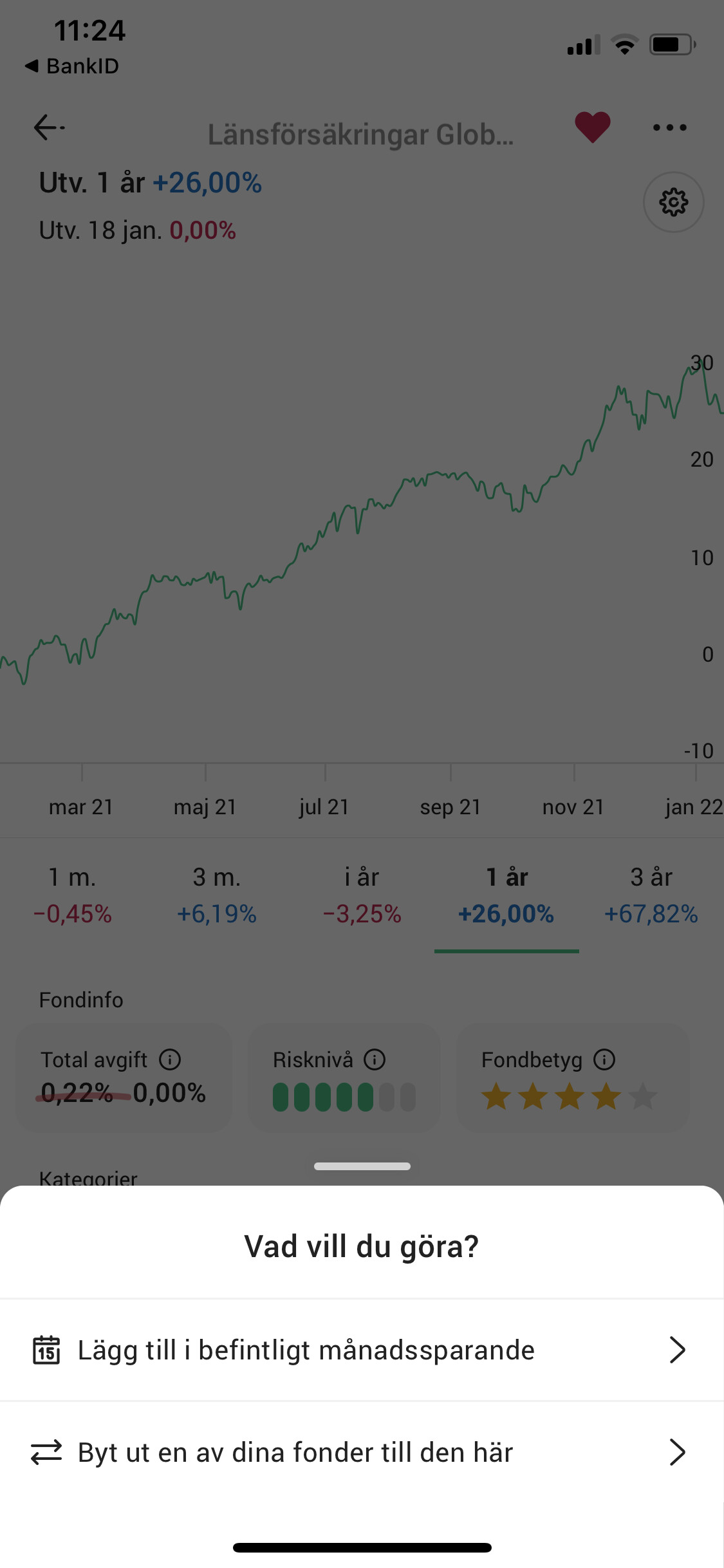The height and width of the screenshot is (1568, 724).
Task: Open chart settings gear icon
Action: pos(673,202)
